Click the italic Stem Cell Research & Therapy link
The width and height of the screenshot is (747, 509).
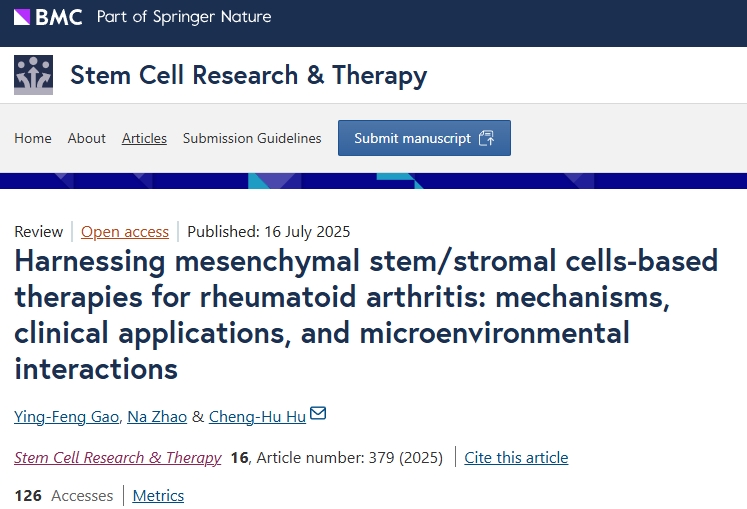point(118,457)
